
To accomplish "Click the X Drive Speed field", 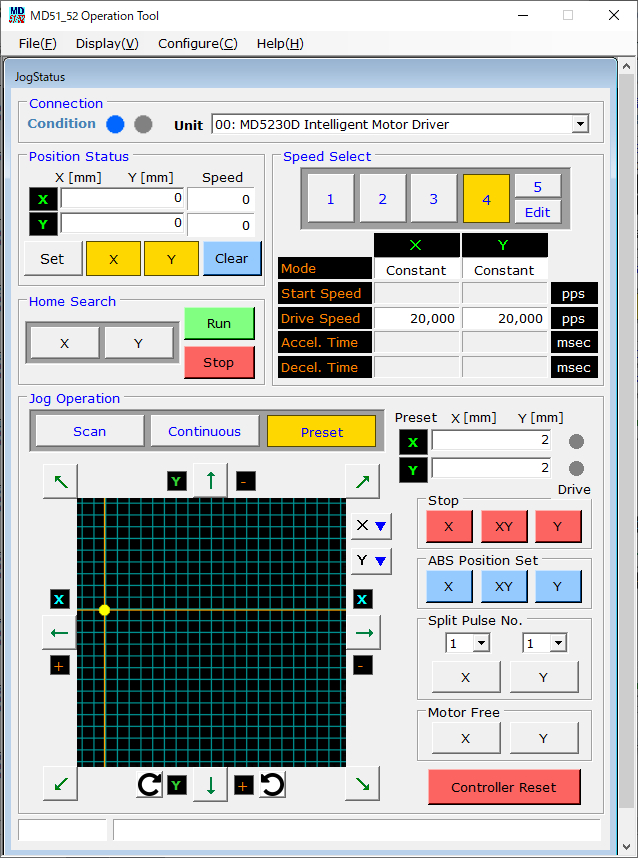I will pyautogui.click(x=417, y=318).
